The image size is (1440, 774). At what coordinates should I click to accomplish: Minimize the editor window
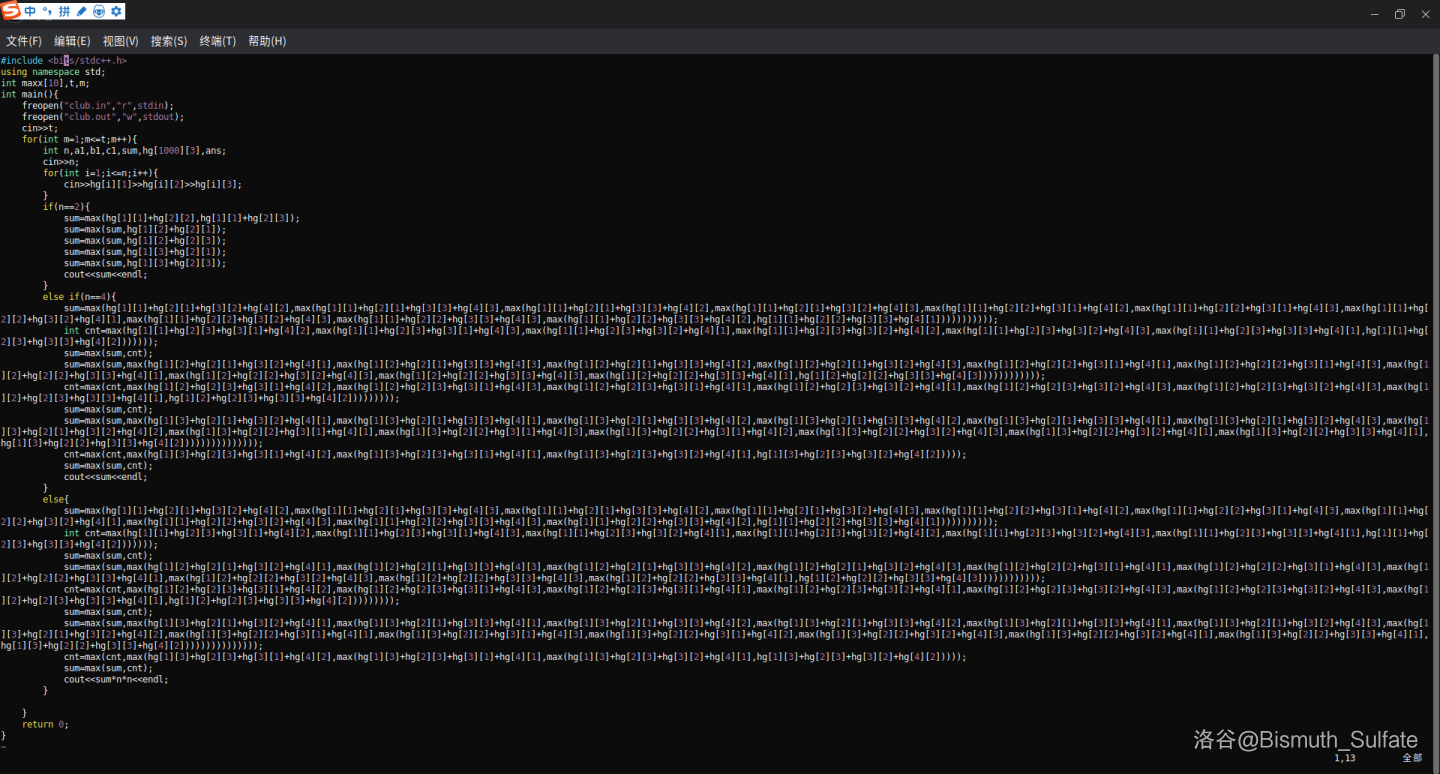pyautogui.click(x=1373, y=14)
